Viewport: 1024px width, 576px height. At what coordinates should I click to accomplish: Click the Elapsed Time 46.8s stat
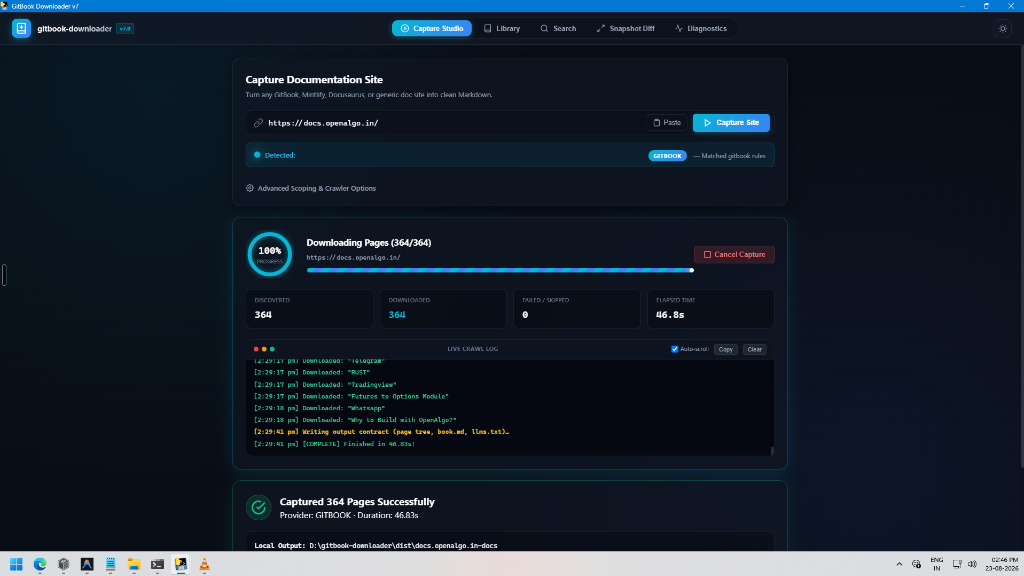711,308
